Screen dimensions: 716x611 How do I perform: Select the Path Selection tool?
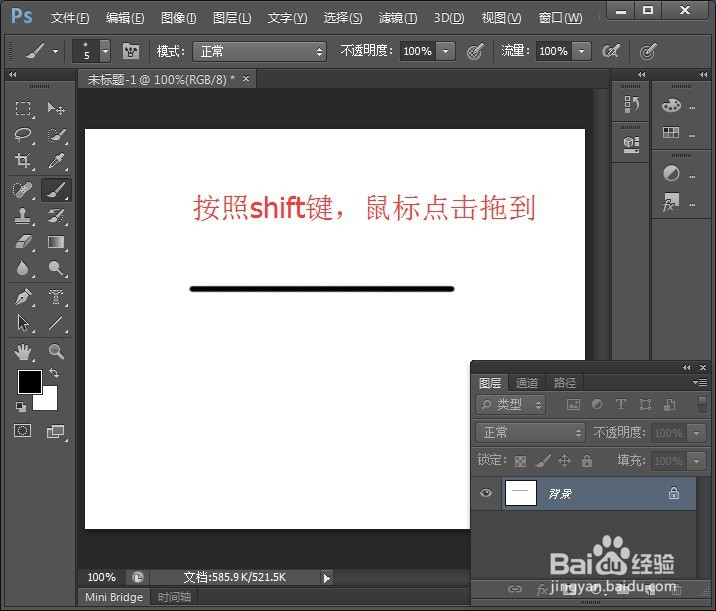(23, 323)
